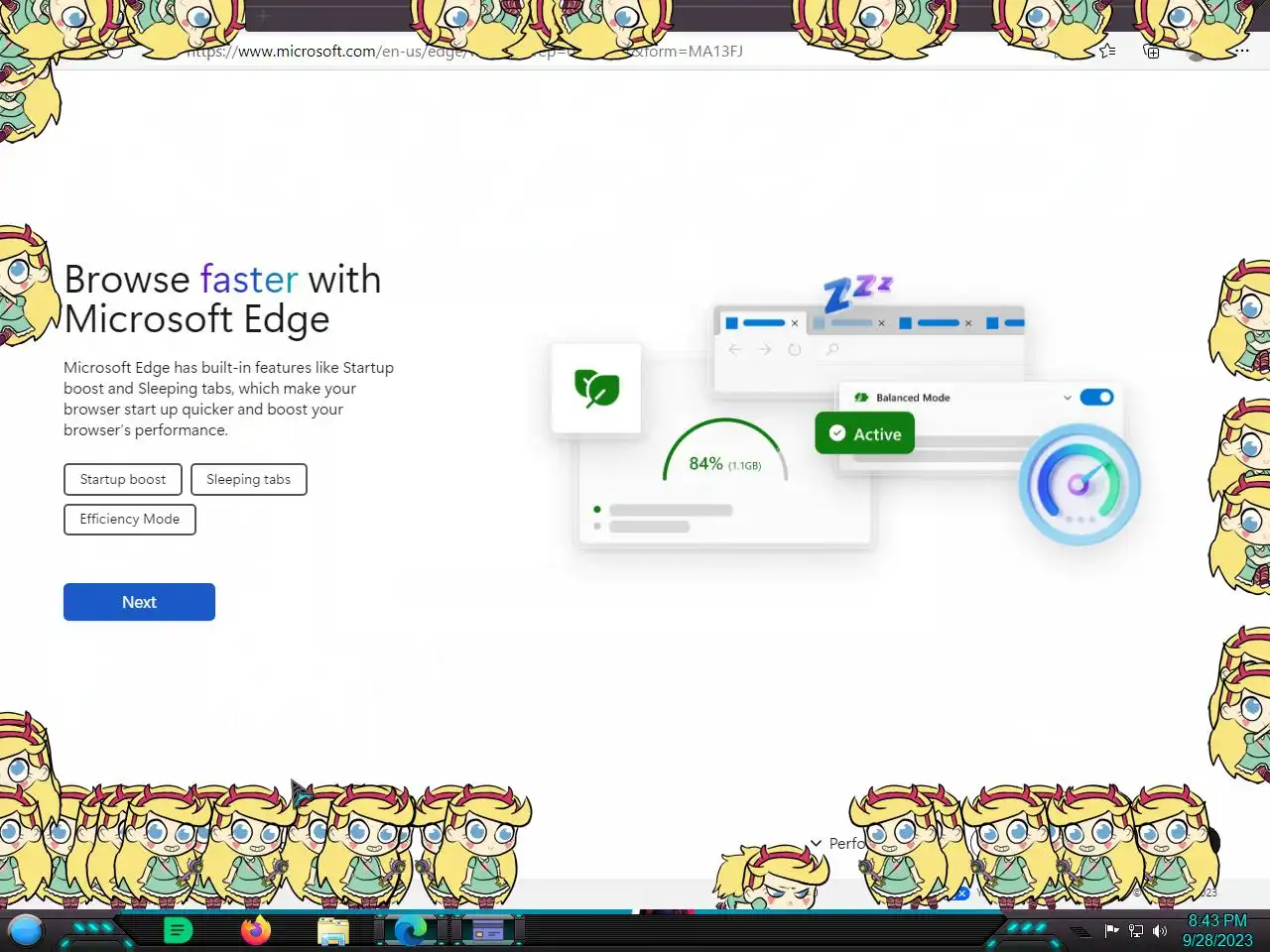Image resolution: width=1270 pixels, height=952 pixels.
Task: Open the new tab plus button
Action: point(263,16)
